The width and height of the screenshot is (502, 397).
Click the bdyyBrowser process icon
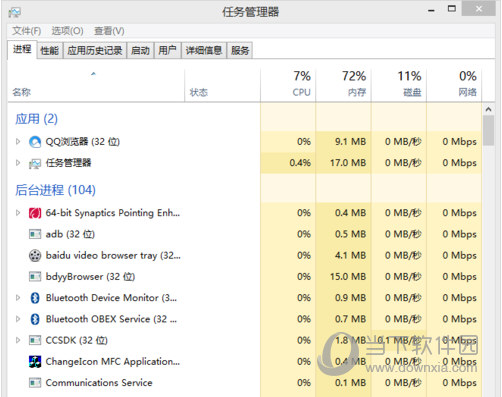pyautogui.click(x=35, y=277)
